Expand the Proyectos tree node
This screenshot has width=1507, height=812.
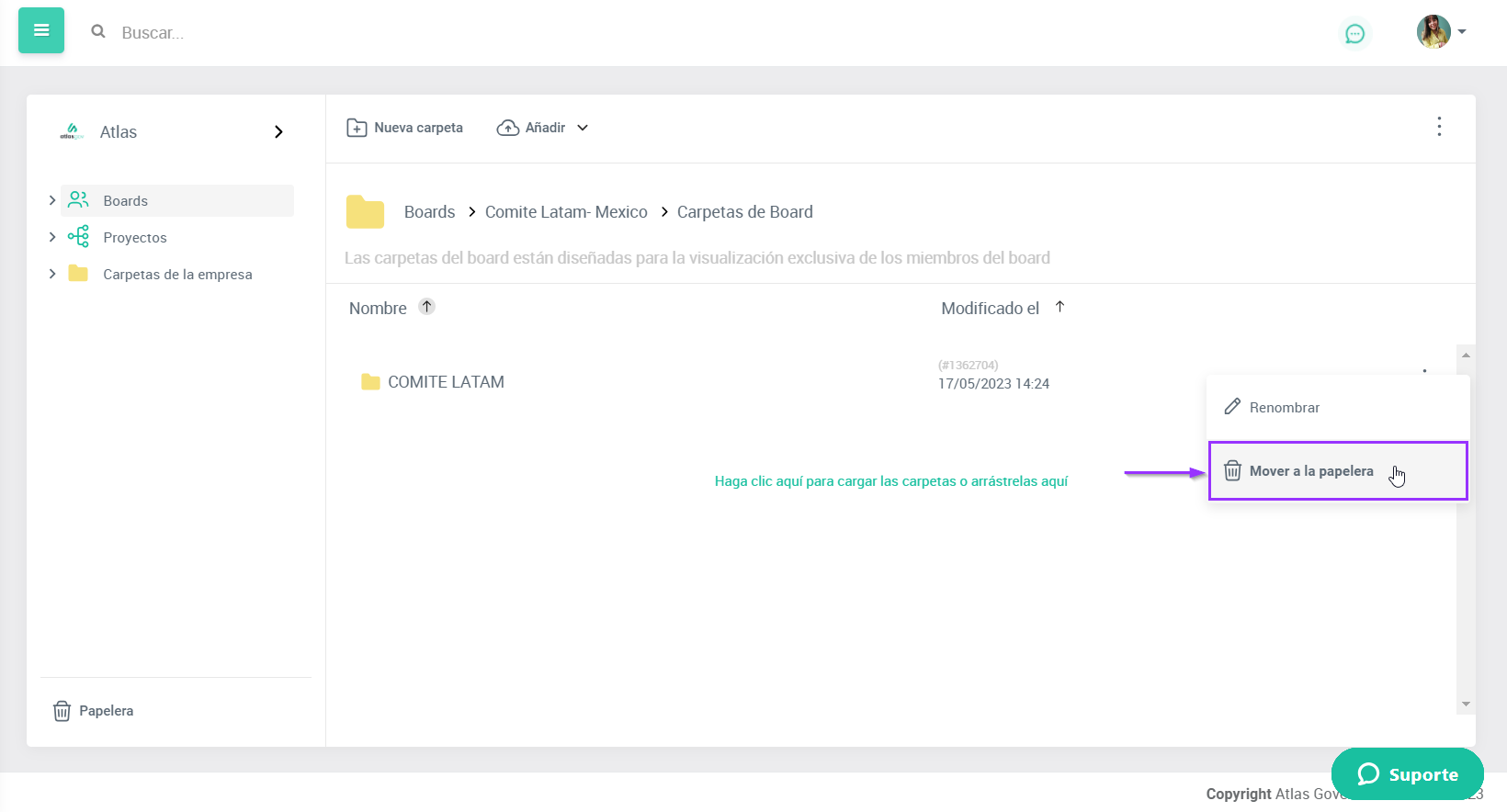(52, 237)
